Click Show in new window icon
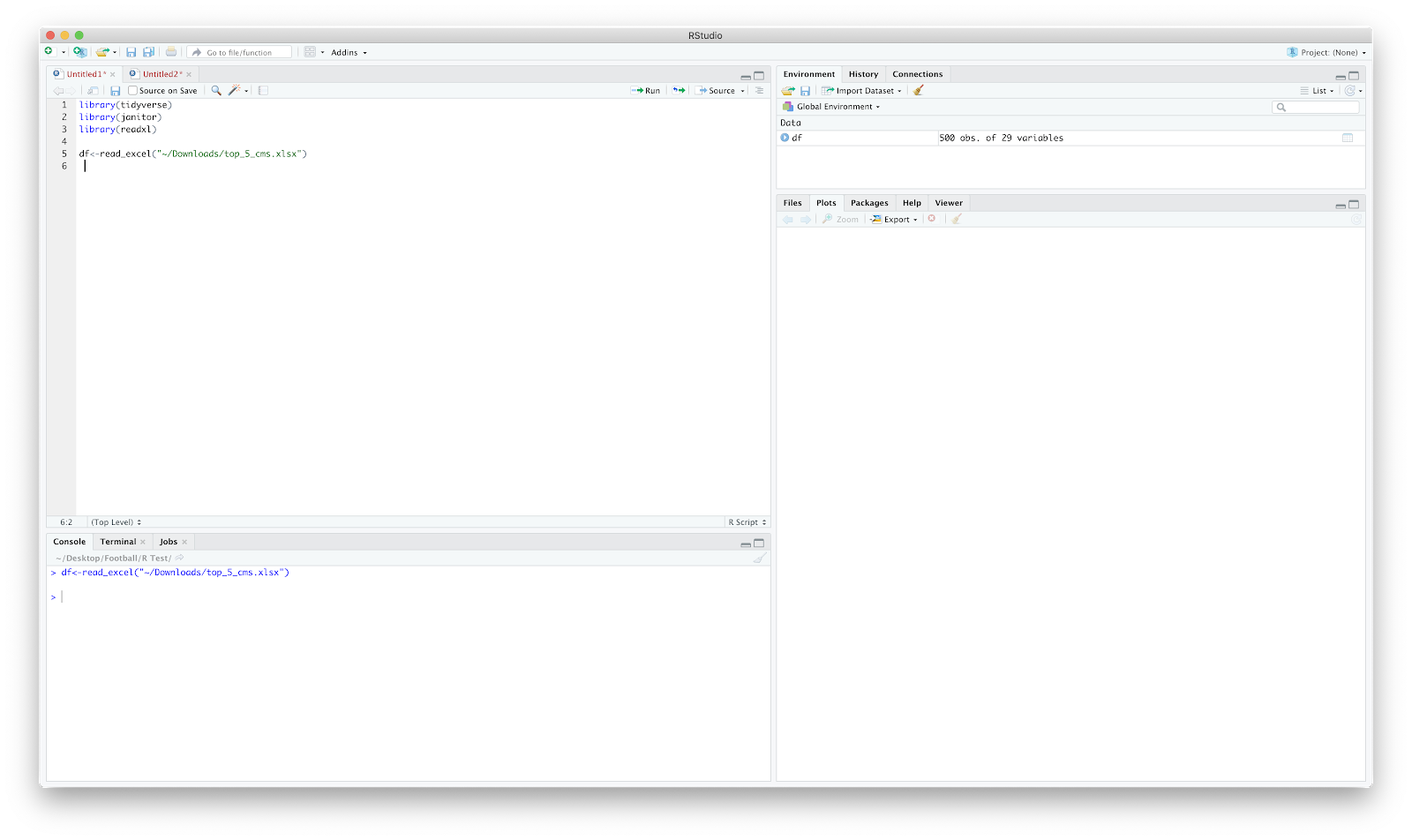 (93, 91)
